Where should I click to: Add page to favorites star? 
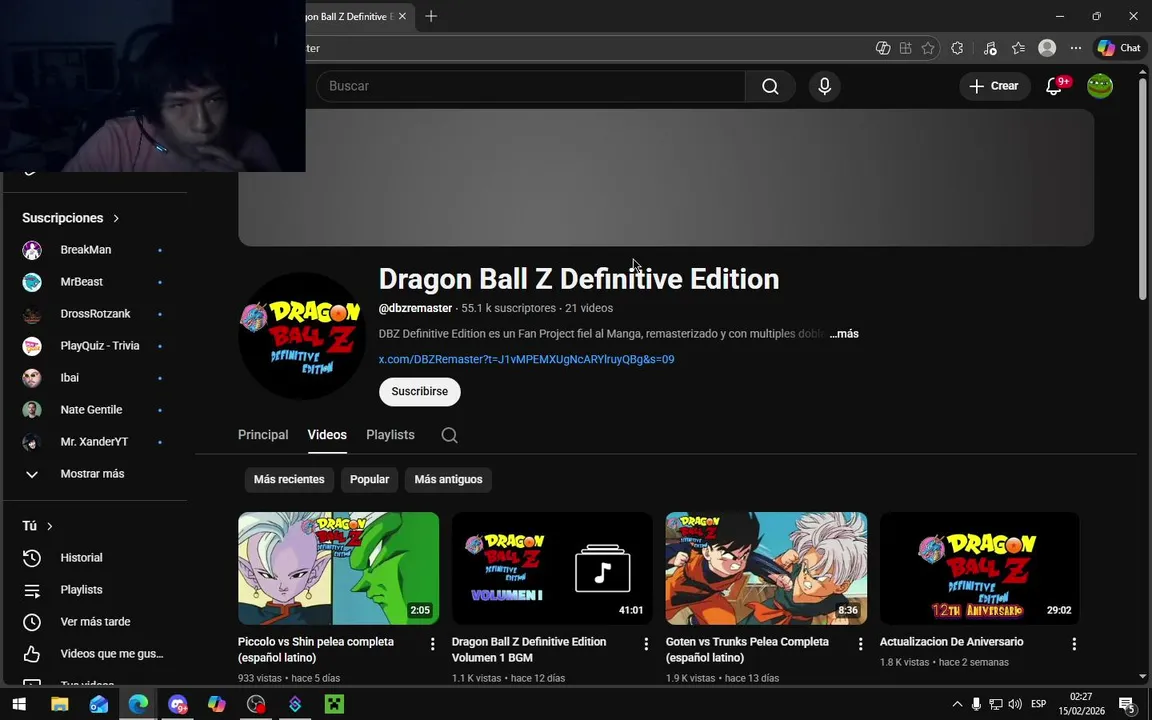(928, 48)
